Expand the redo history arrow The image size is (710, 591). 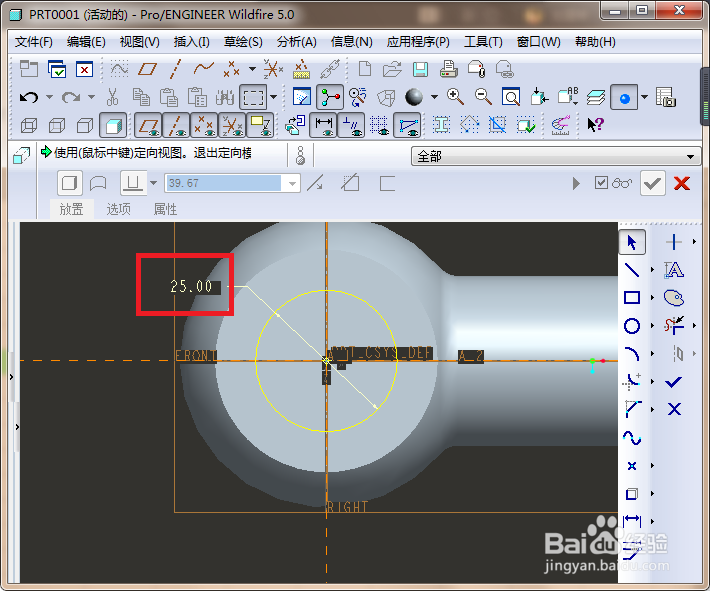point(91,97)
